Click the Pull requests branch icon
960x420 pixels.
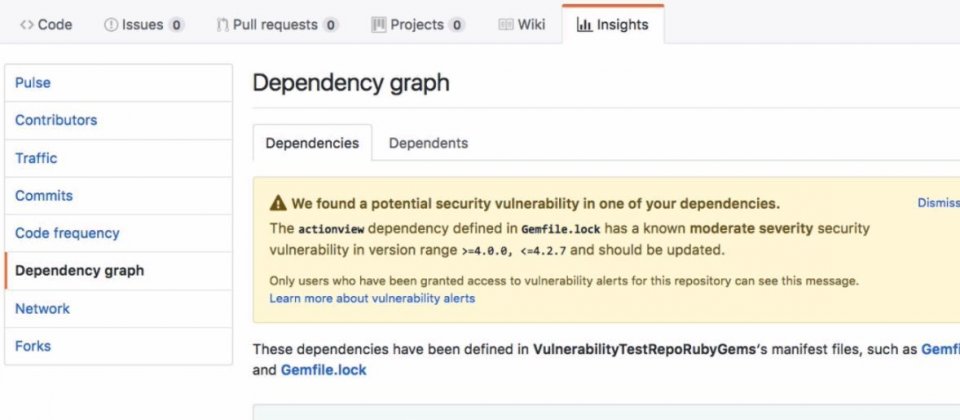click(222, 25)
